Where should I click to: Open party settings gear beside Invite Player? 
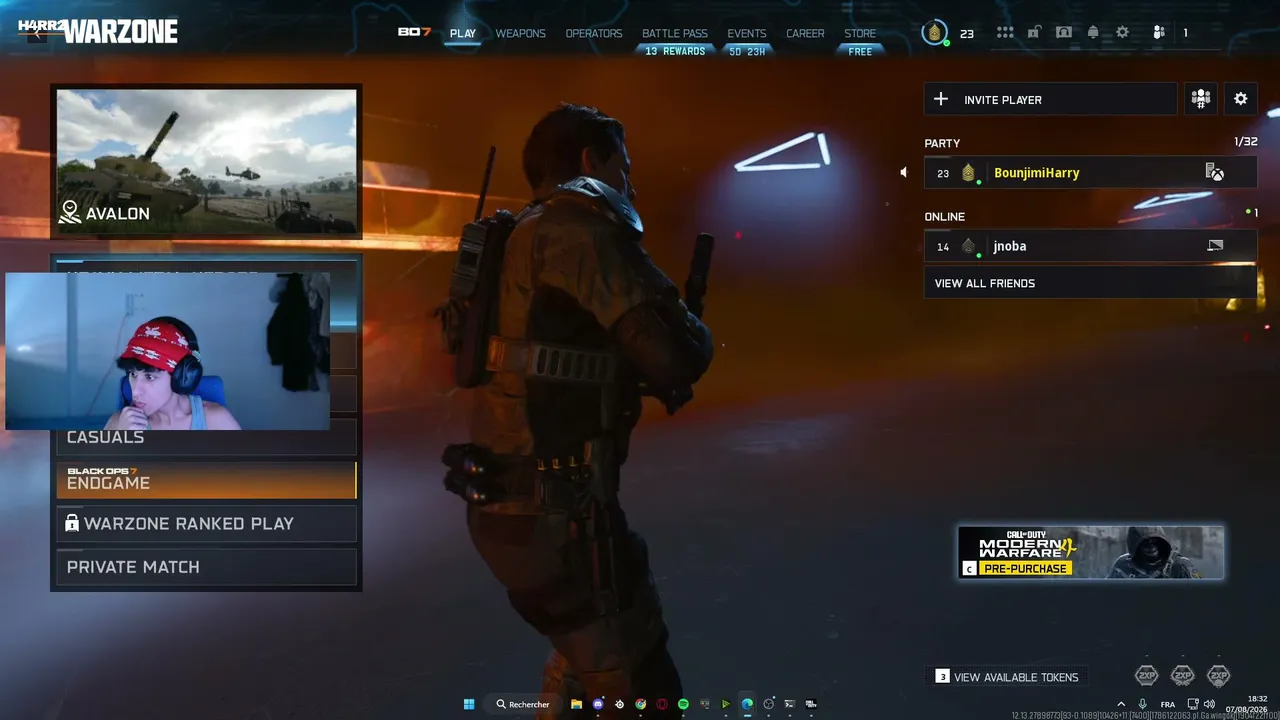(x=1241, y=99)
